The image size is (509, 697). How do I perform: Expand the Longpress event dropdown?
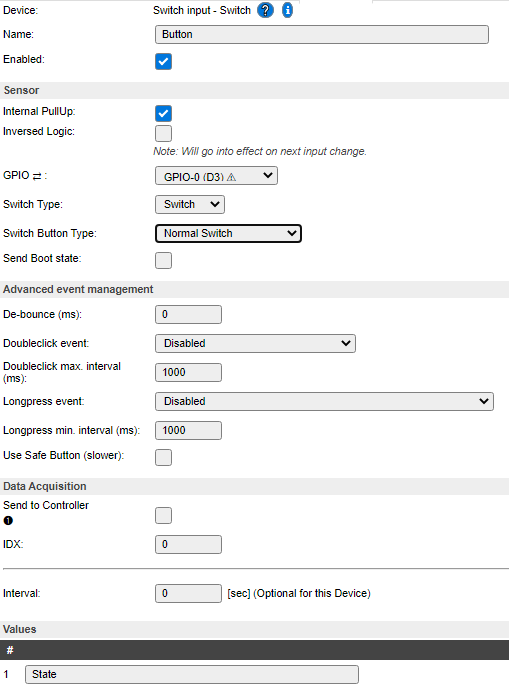click(x=324, y=401)
